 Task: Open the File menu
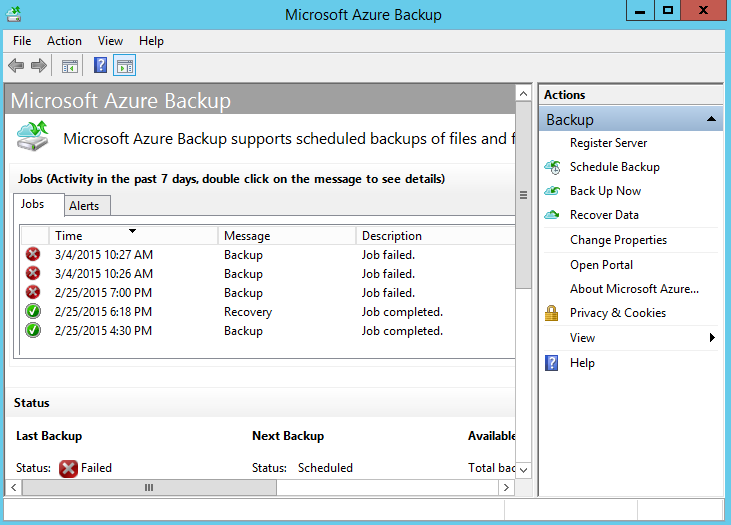click(x=22, y=41)
